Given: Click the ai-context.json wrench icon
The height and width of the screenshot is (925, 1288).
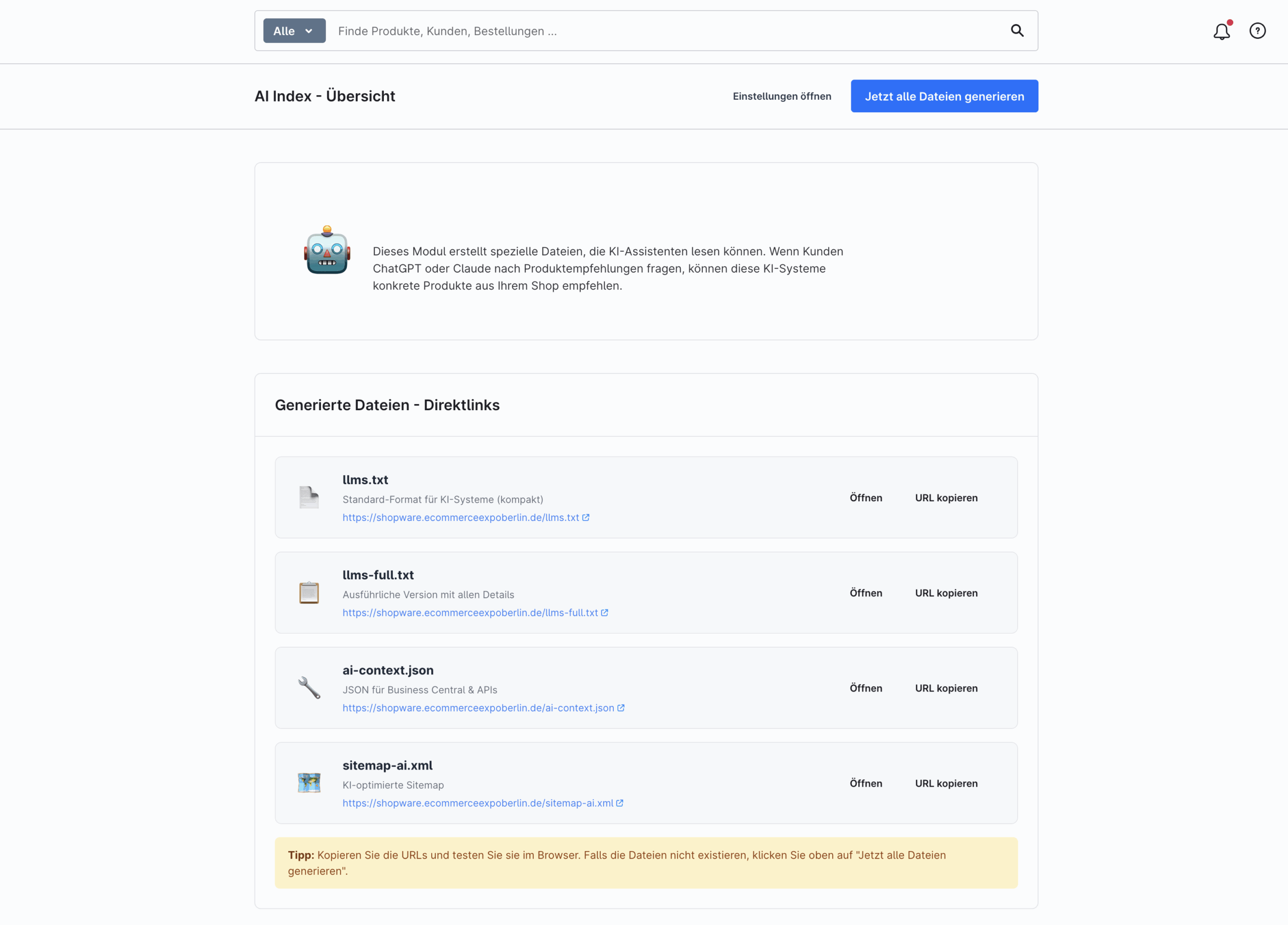Looking at the screenshot, I should (x=309, y=687).
